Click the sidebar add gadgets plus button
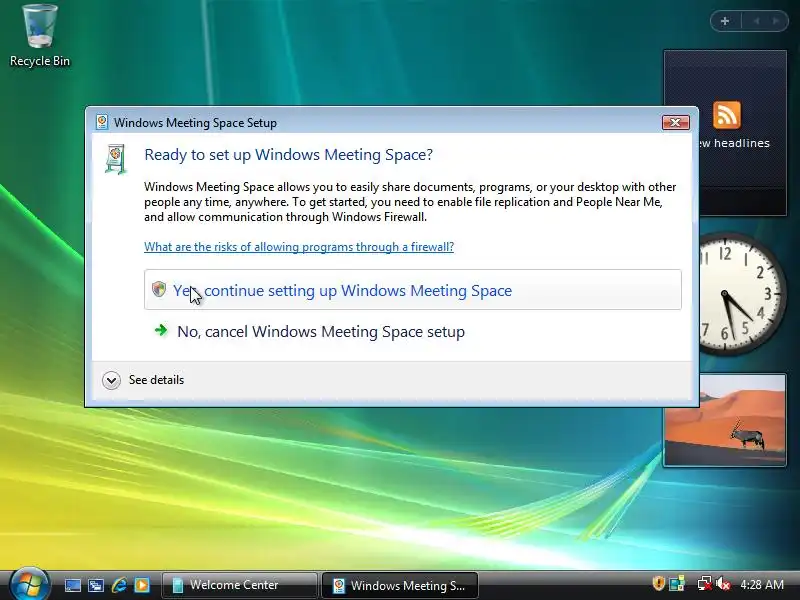This screenshot has height=600, width=800. (x=725, y=21)
